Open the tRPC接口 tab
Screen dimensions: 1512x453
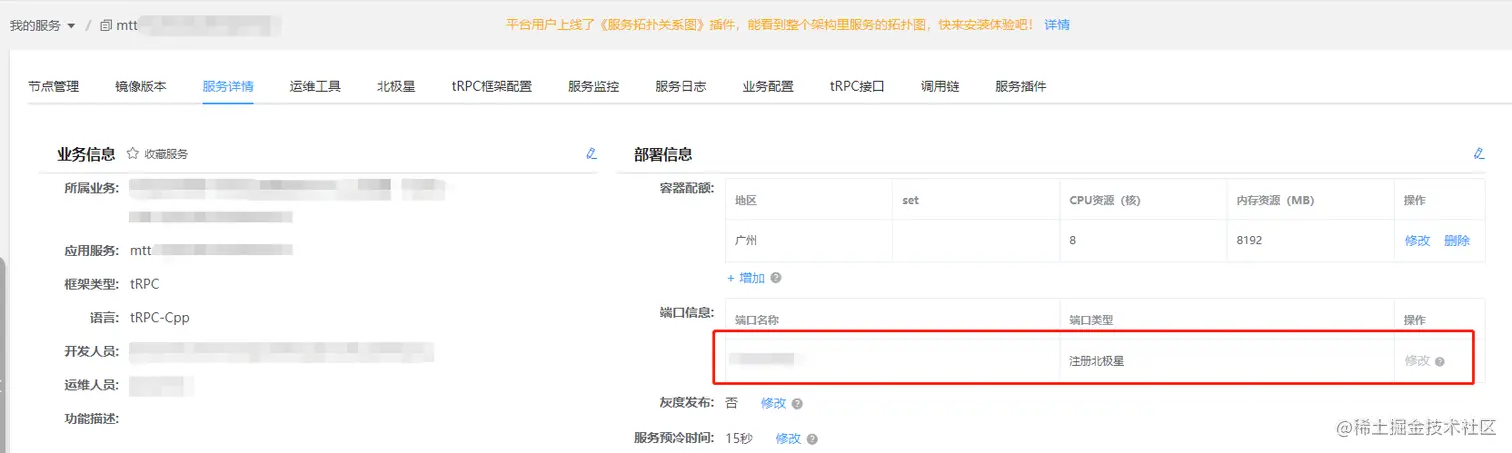[857, 86]
